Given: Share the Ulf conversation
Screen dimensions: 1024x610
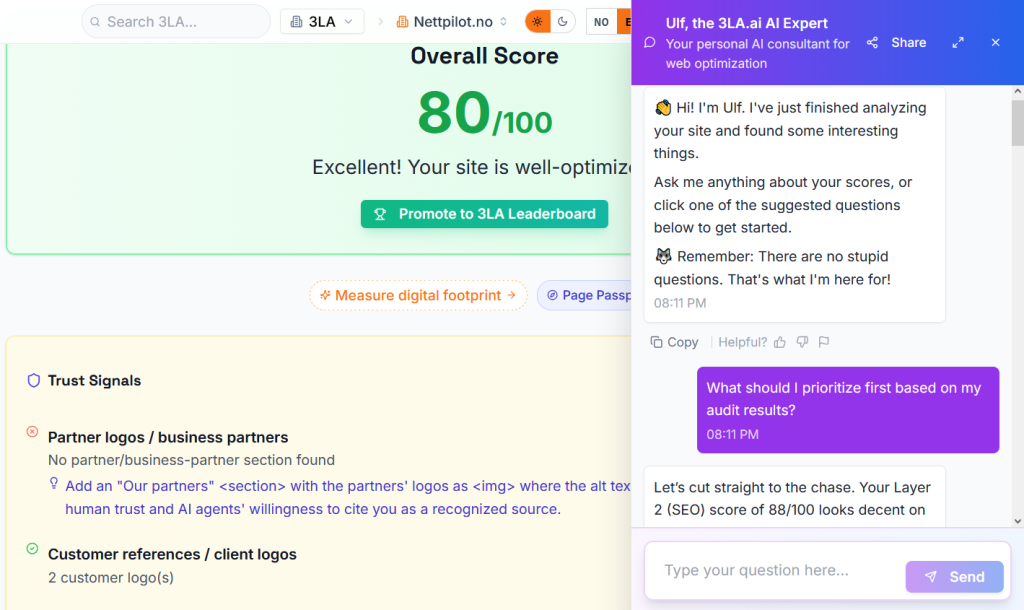Looking at the screenshot, I should [x=896, y=42].
